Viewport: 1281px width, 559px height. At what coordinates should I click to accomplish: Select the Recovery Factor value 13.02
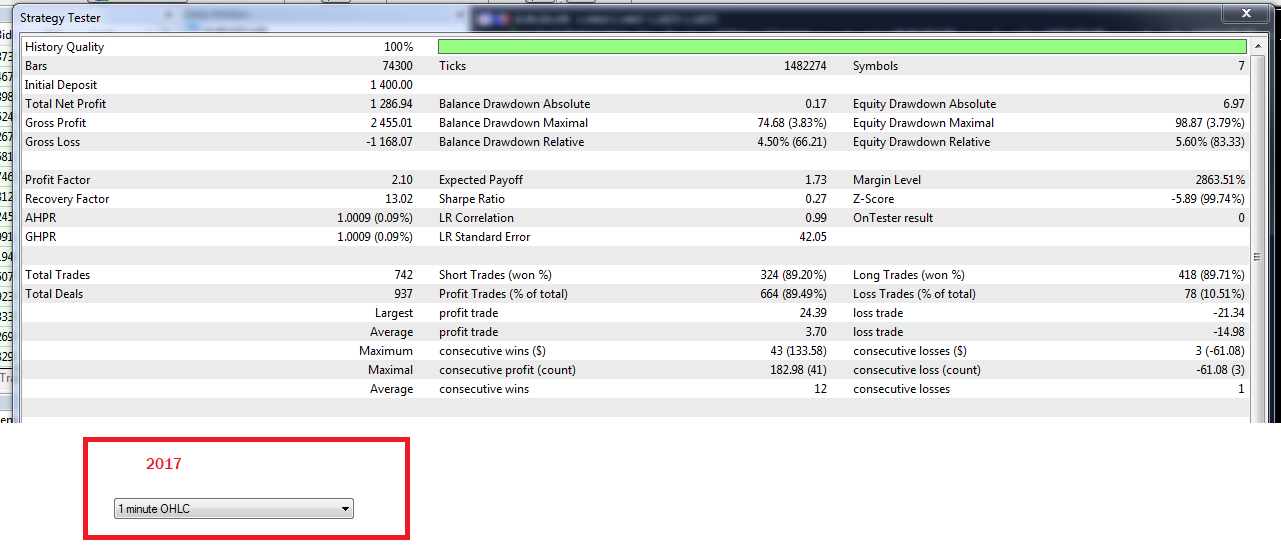pos(398,199)
